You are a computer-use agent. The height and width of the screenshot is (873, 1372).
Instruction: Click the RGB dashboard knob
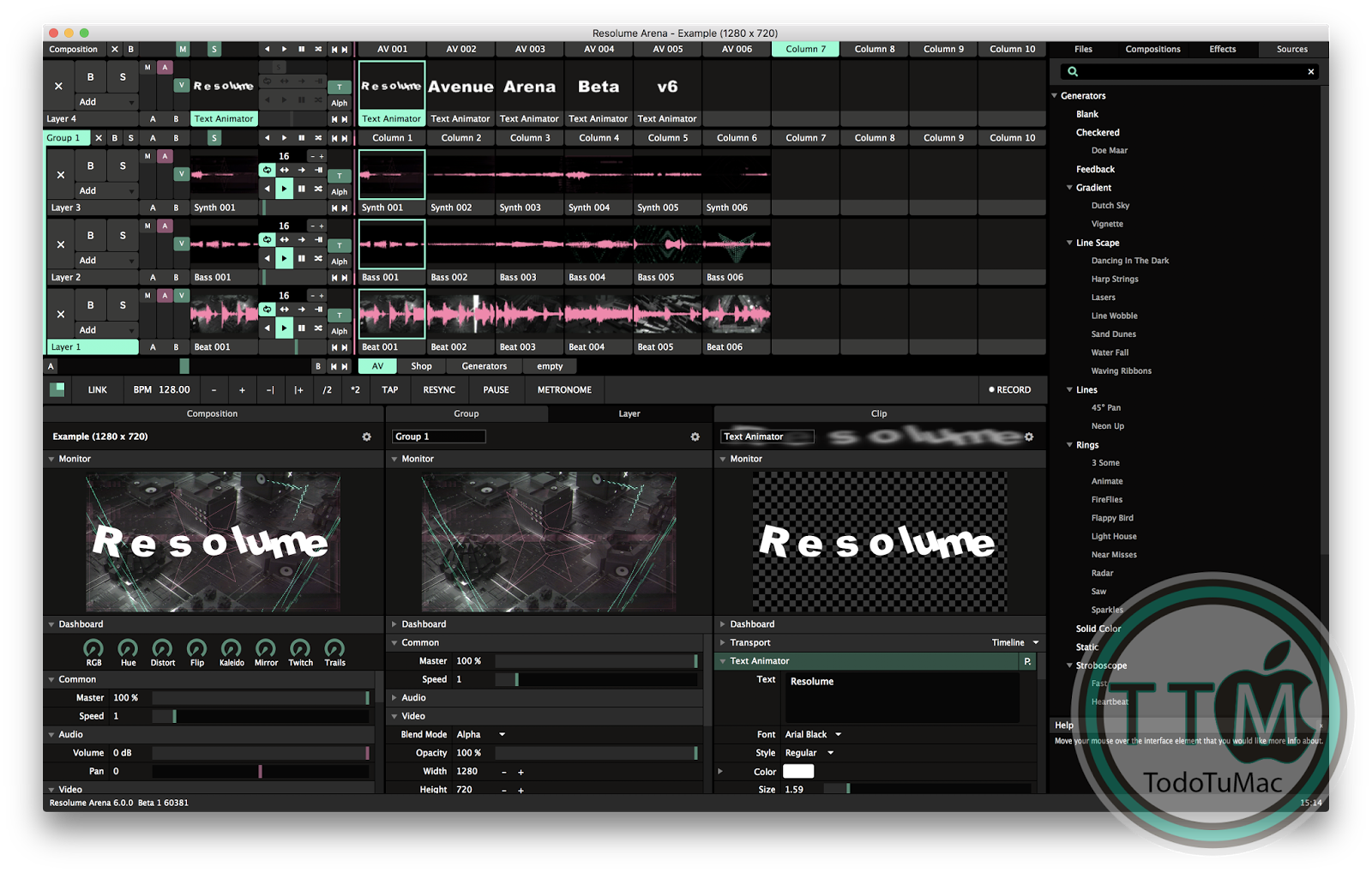coord(93,648)
